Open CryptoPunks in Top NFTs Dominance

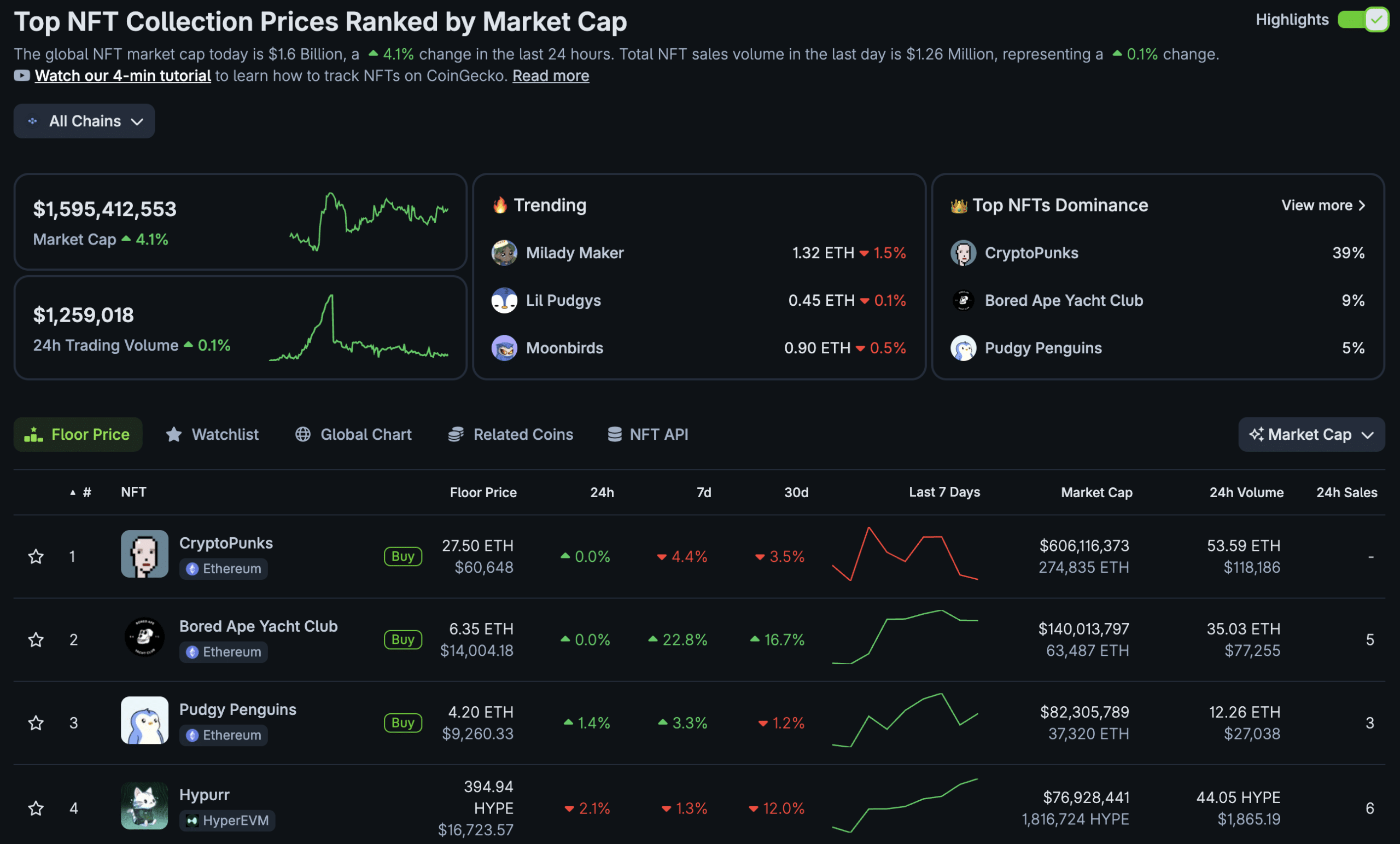(1031, 253)
